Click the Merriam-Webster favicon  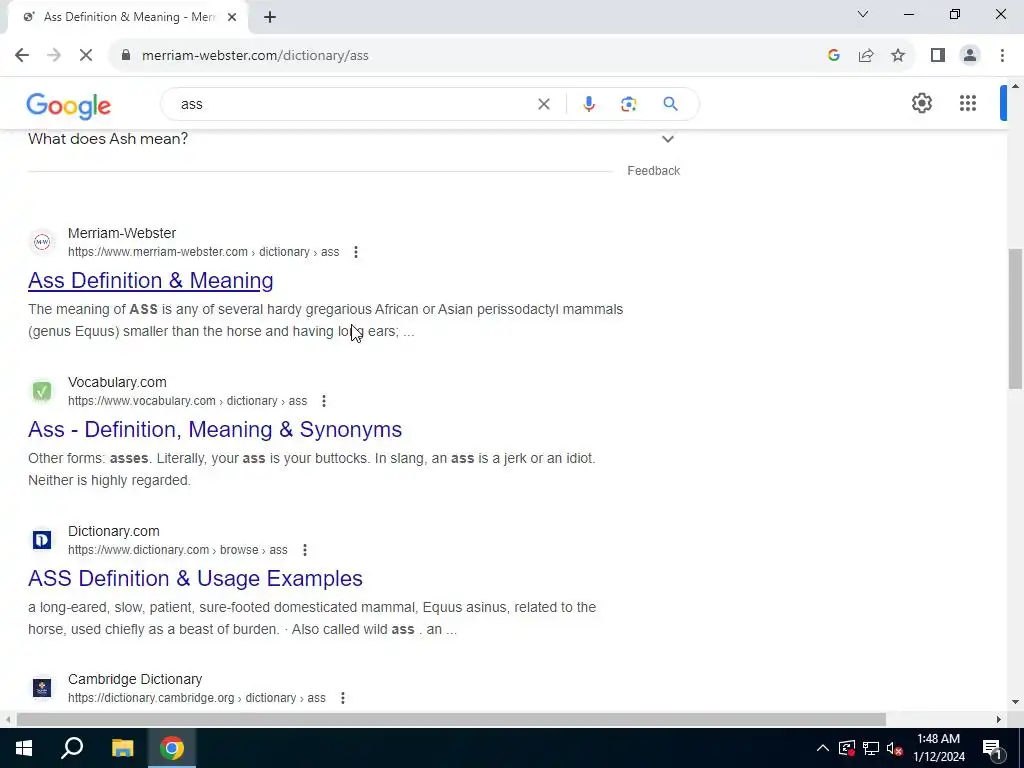pyautogui.click(x=42, y=242)
